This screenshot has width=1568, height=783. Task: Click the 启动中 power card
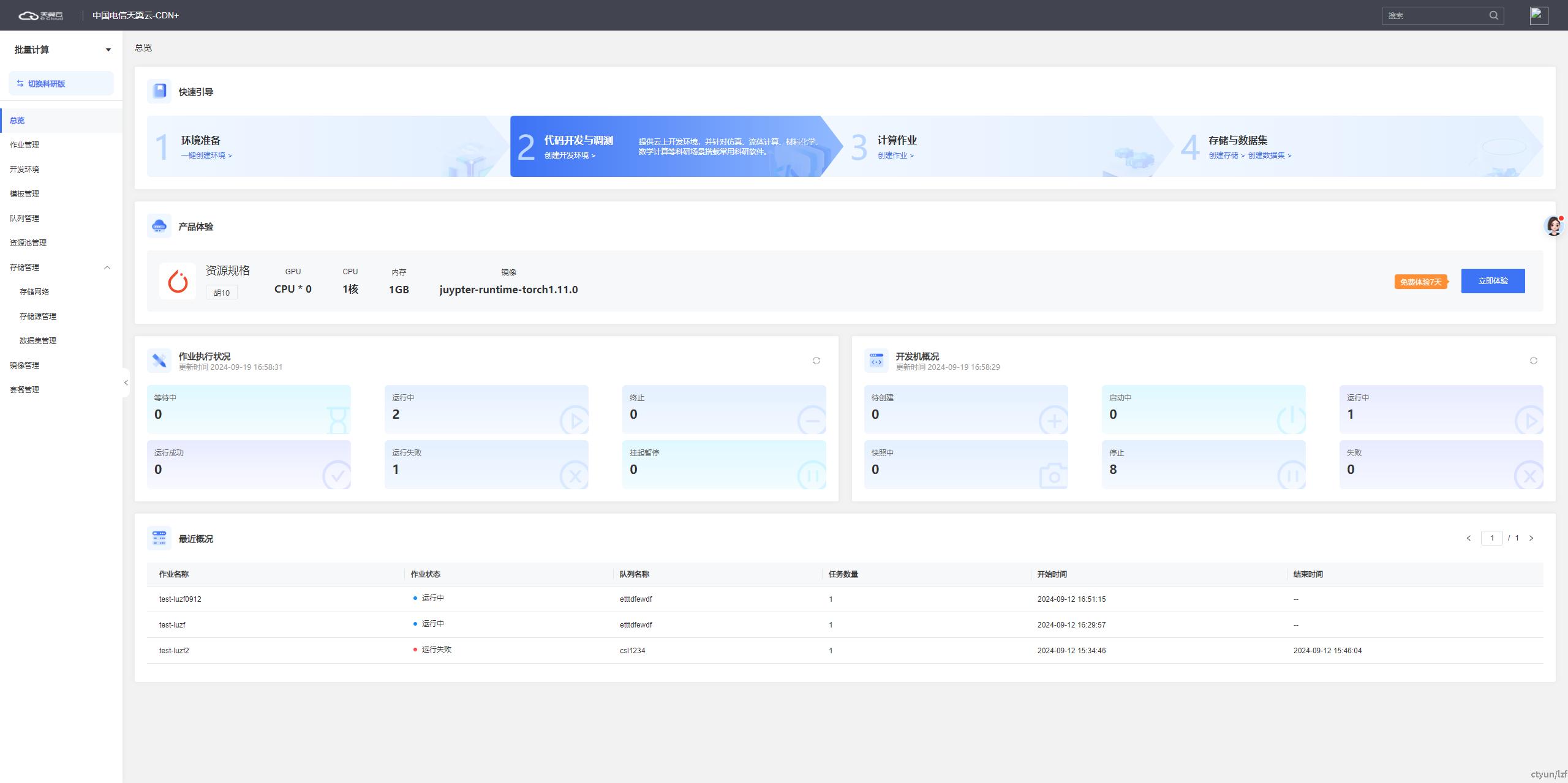tap(1204, 409)
